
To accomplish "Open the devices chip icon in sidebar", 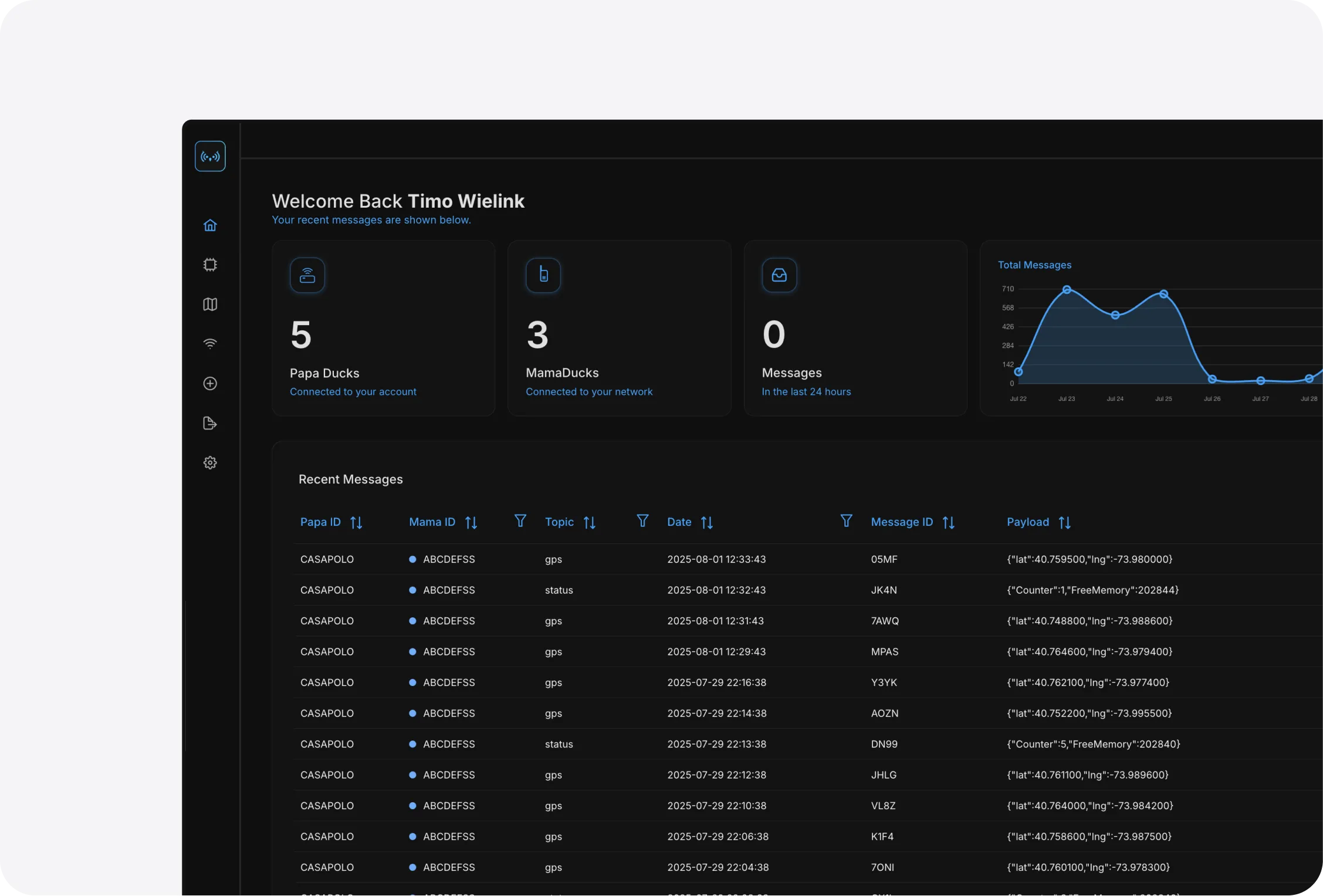I will [210, 265].
